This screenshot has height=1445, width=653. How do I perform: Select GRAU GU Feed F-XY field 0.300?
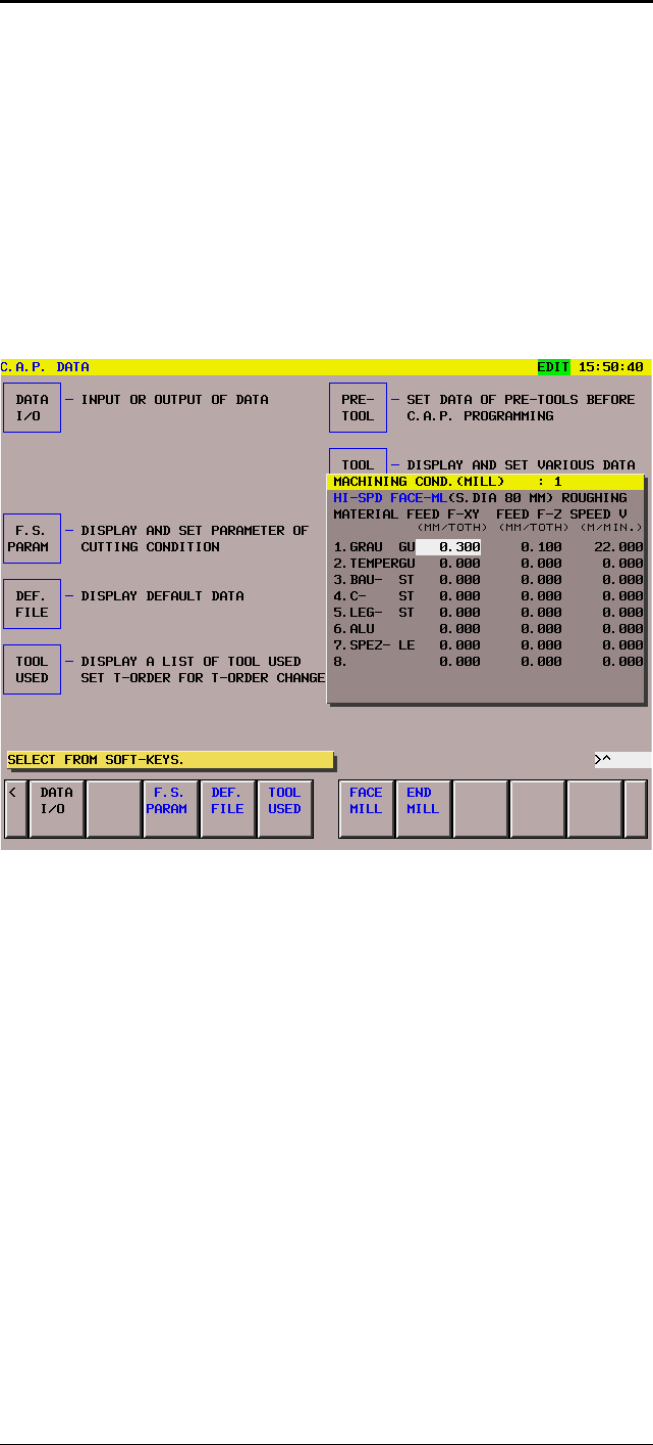point(449,547)
